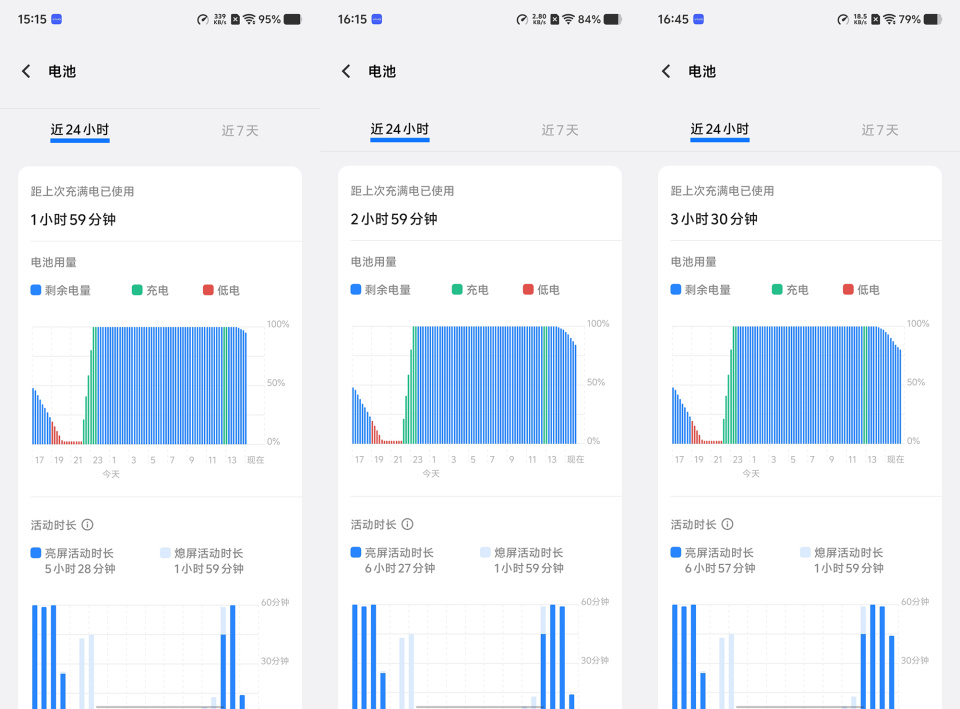
Task: Tap activity duration info icon in 16:45 screen
Action: (727, 524)
